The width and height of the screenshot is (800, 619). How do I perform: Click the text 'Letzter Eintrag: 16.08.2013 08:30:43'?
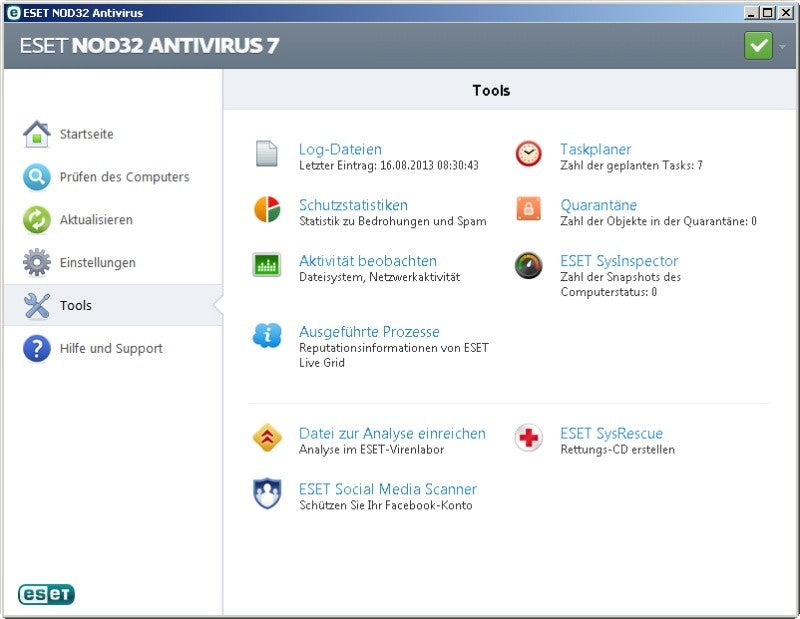point(389,165)
